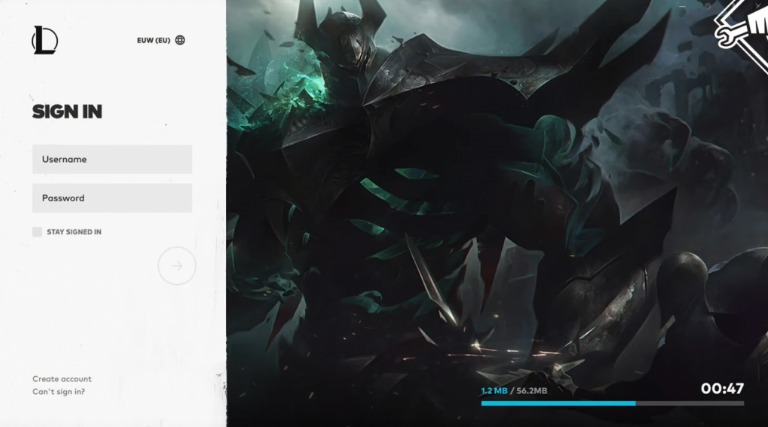Click the globe region icon

[x=180, y=40]
